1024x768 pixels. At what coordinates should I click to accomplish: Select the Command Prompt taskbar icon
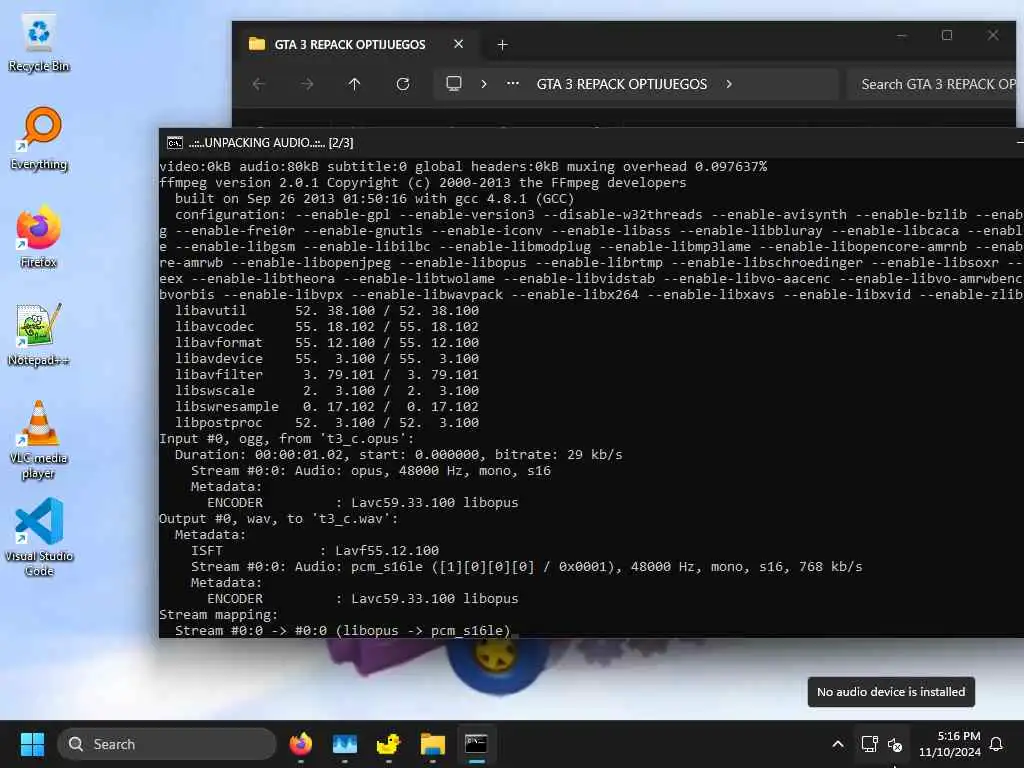coord(476,744)
